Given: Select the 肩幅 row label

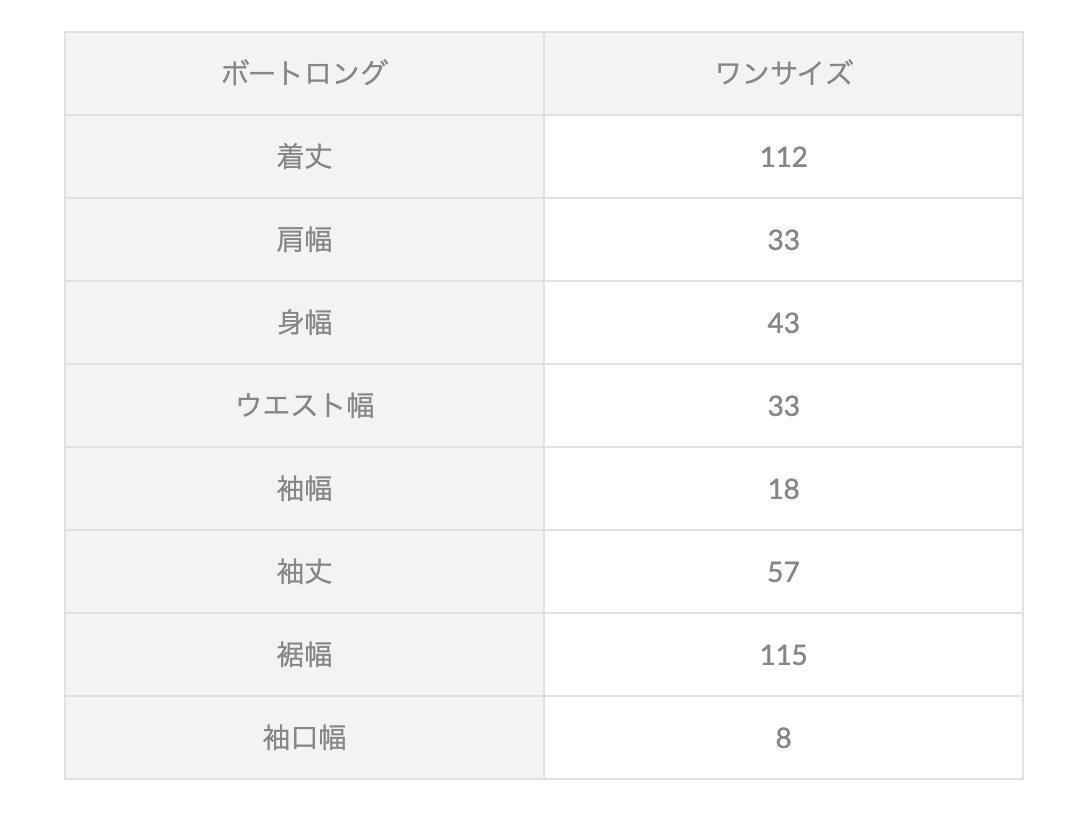Looking at the screenshot, I should [304, 240].
